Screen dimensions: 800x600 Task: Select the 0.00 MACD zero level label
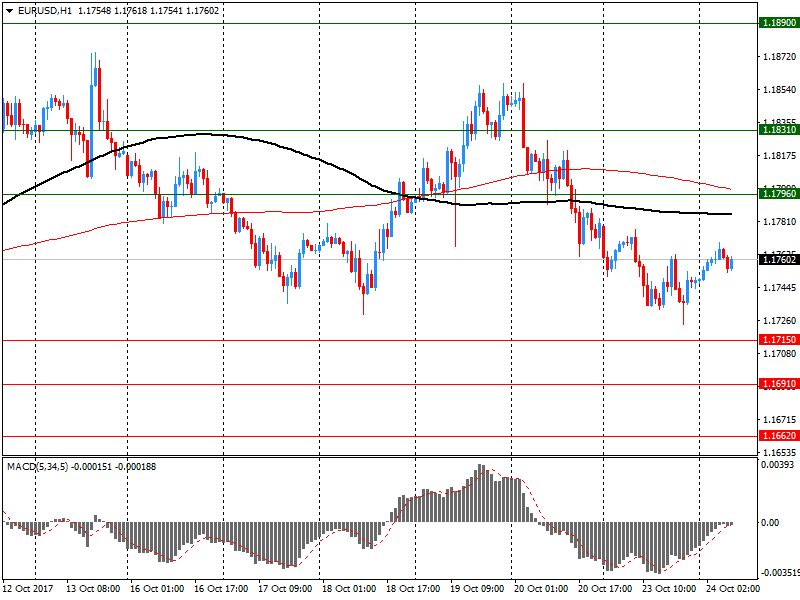770,523
